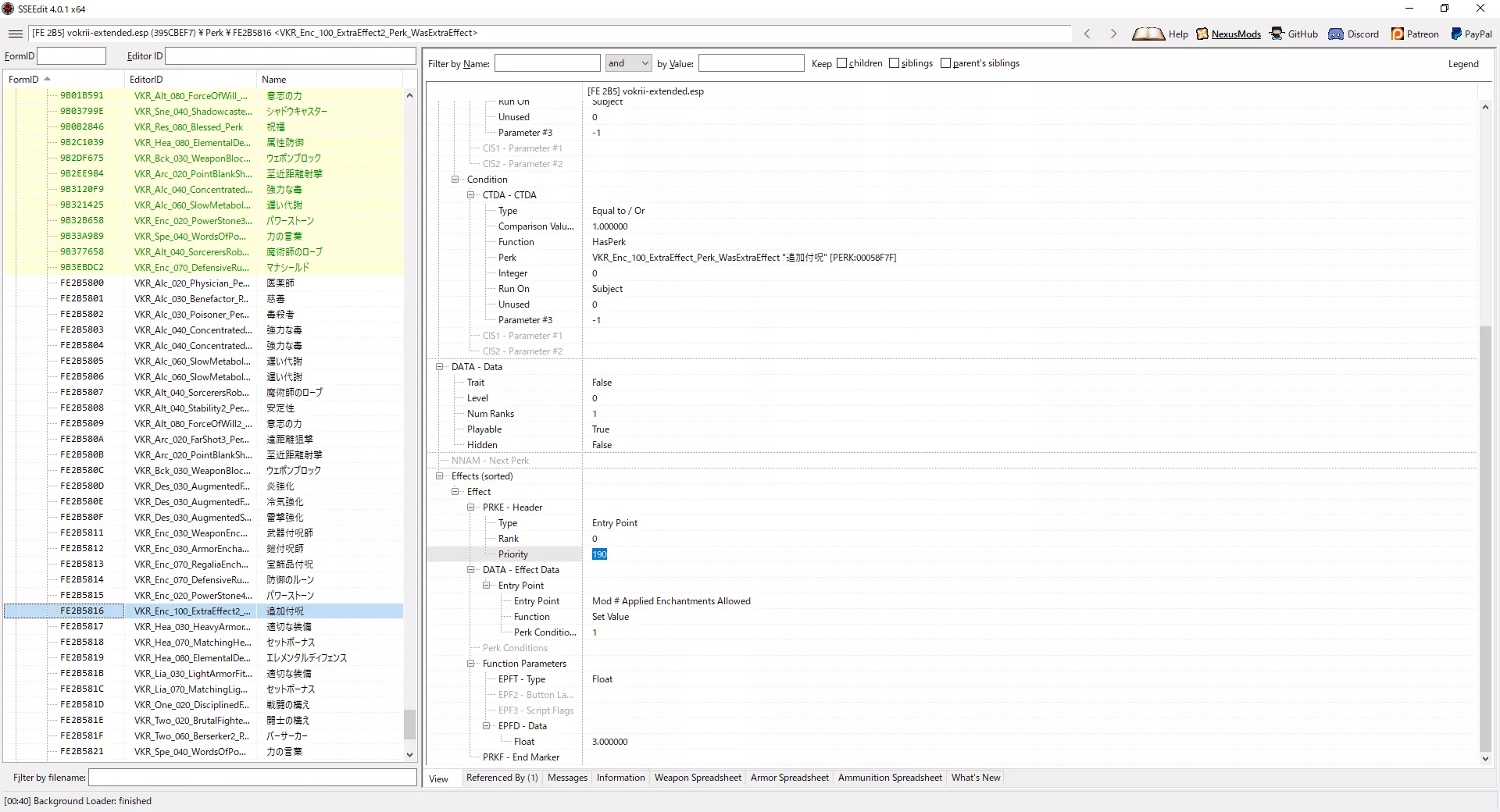
Task: Select record 9B01B591 VKR_Alt_080_ForceOfWill
Action: pyautogui.click(x=203, y=95)
